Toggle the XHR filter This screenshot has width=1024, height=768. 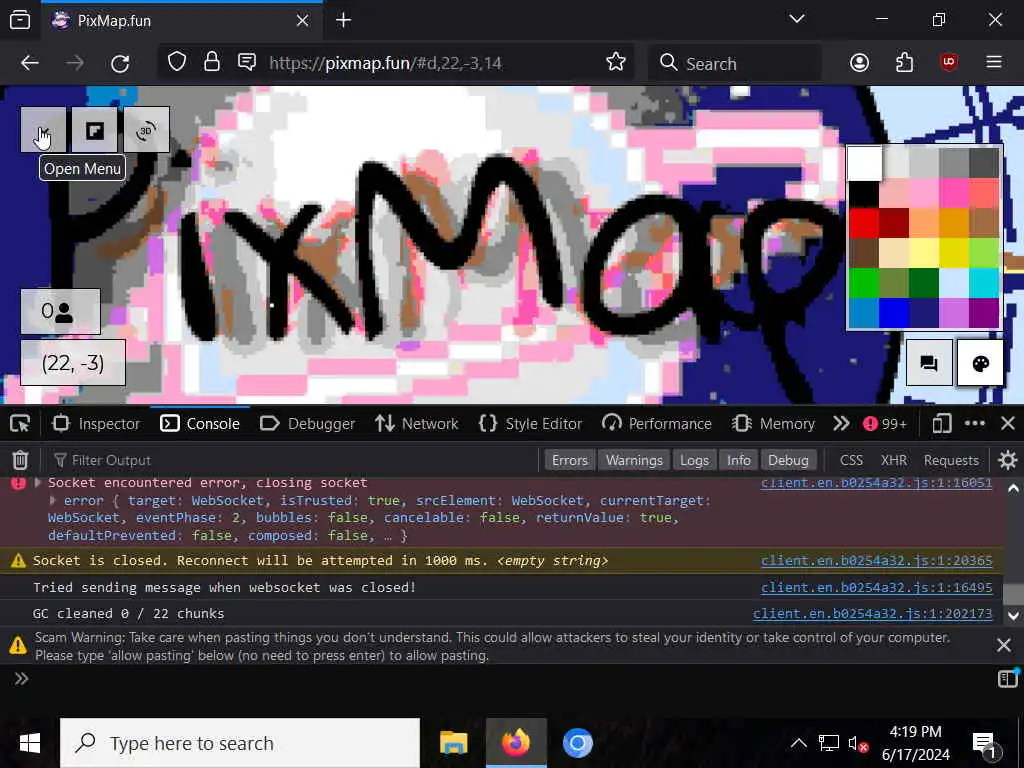tap(893, 460)
